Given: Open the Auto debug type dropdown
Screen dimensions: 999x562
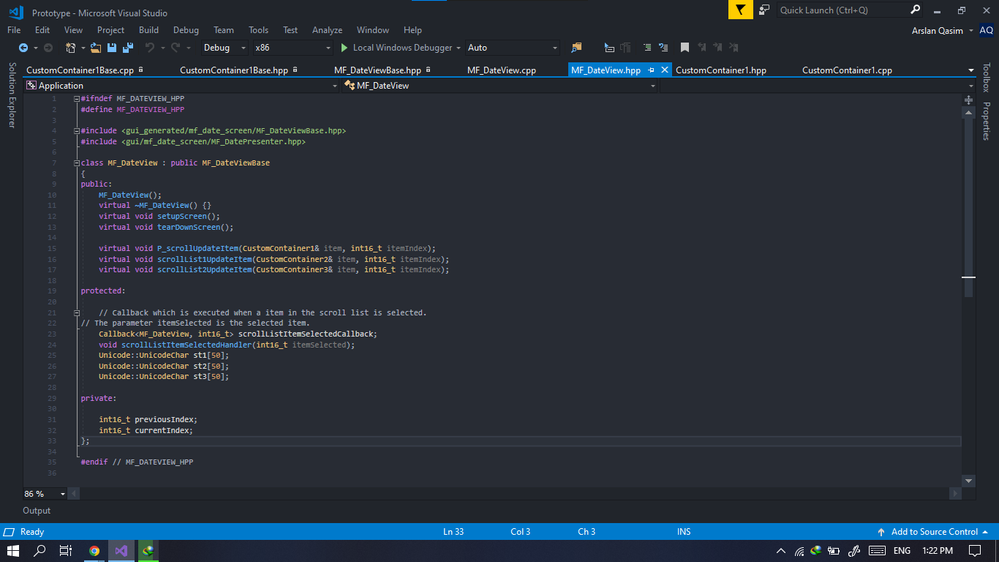Looking at the screenshot, I should click(512, 48).
